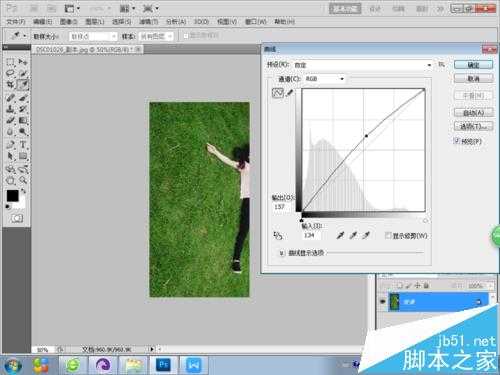The image size is (500, 375).
Task: Select the Lasso tool
Action: click(10, 73)
